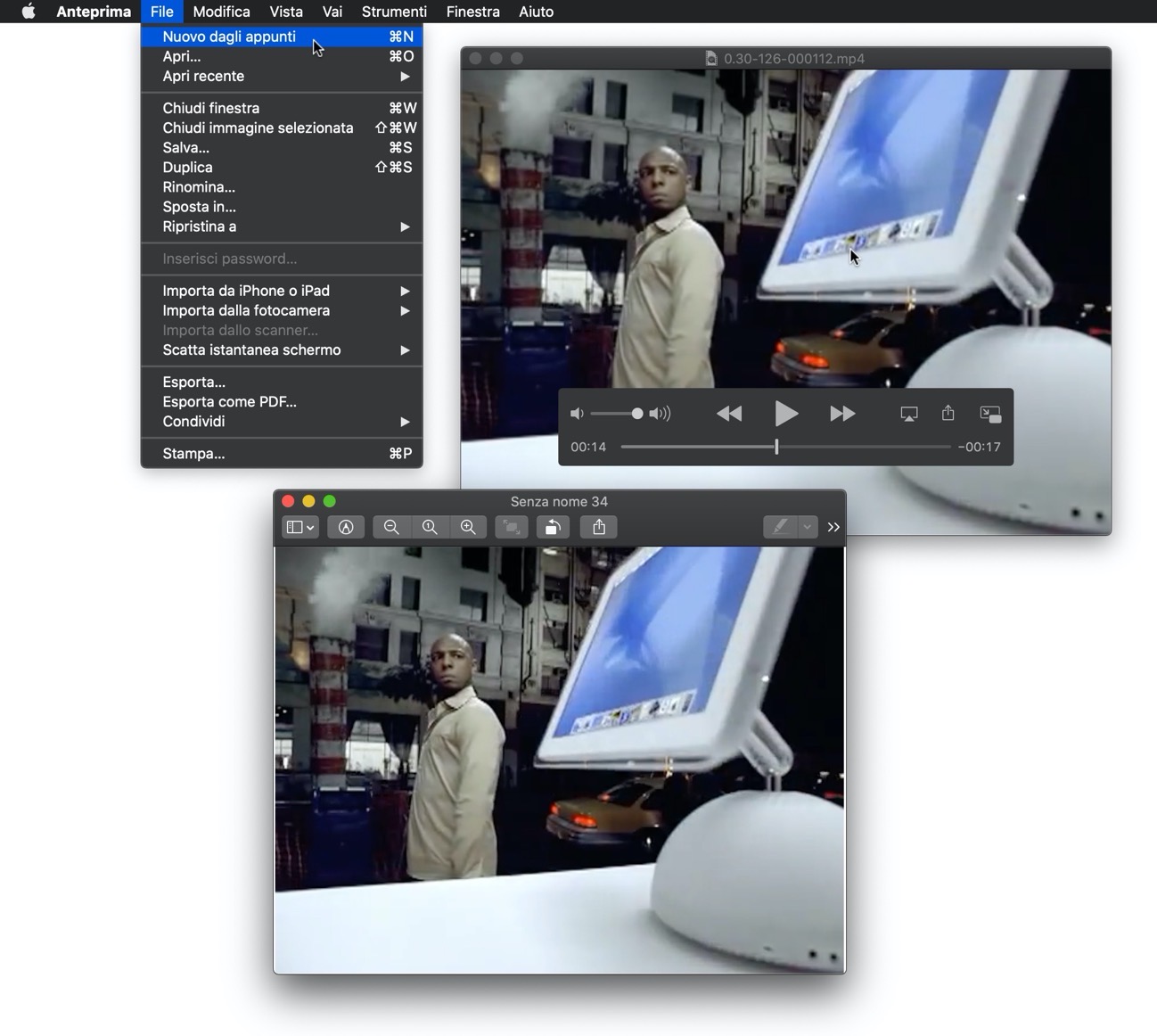This screenshot has height=1036, width=1157.
Task: Expand the highlight pen options arrow
Action: click(807, 528)
